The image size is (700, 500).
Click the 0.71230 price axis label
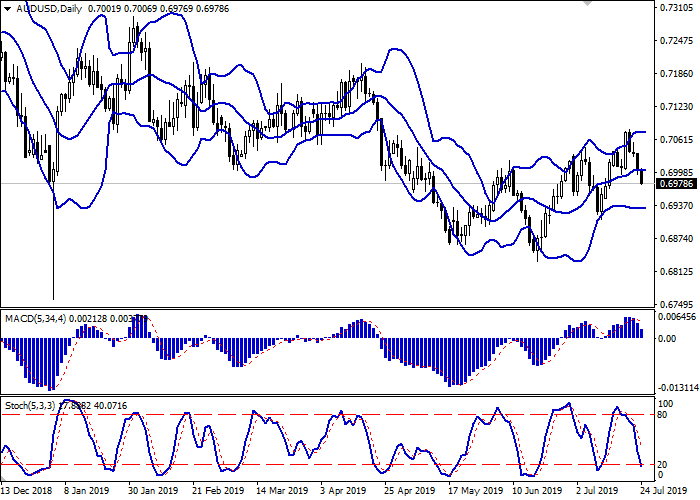click(x=677, y=107)
